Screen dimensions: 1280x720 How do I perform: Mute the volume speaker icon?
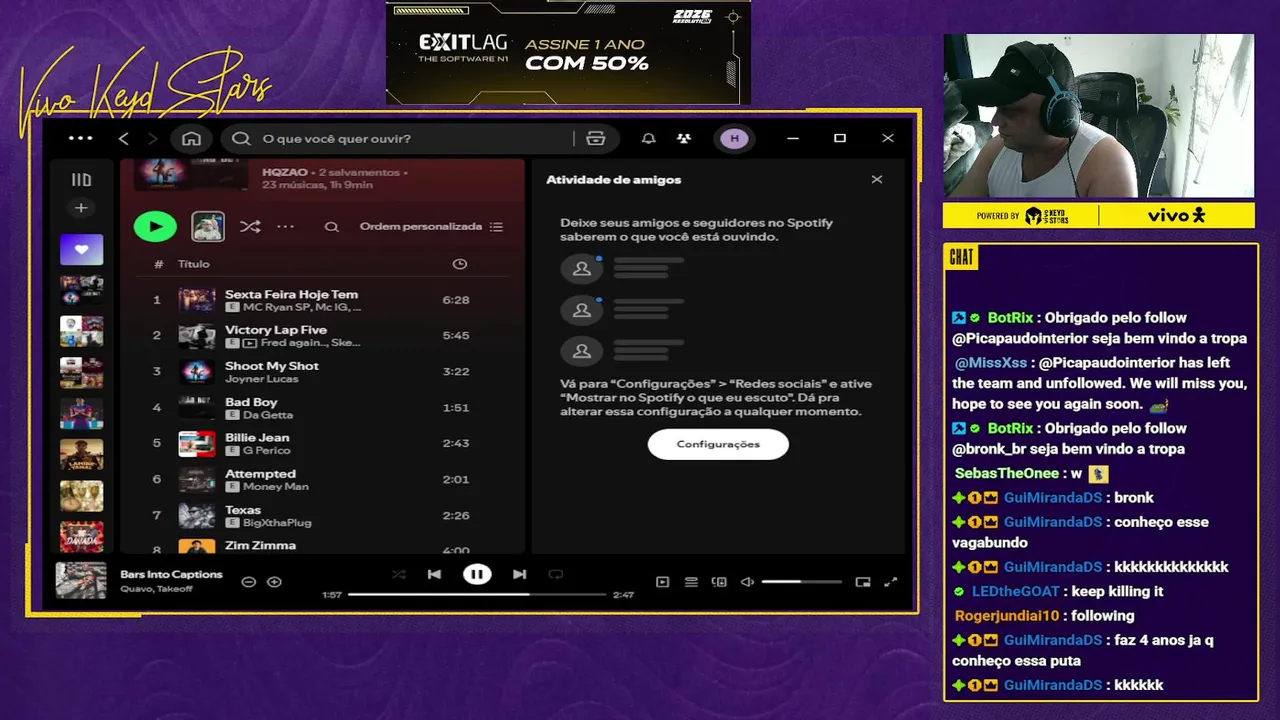point(747,582)
